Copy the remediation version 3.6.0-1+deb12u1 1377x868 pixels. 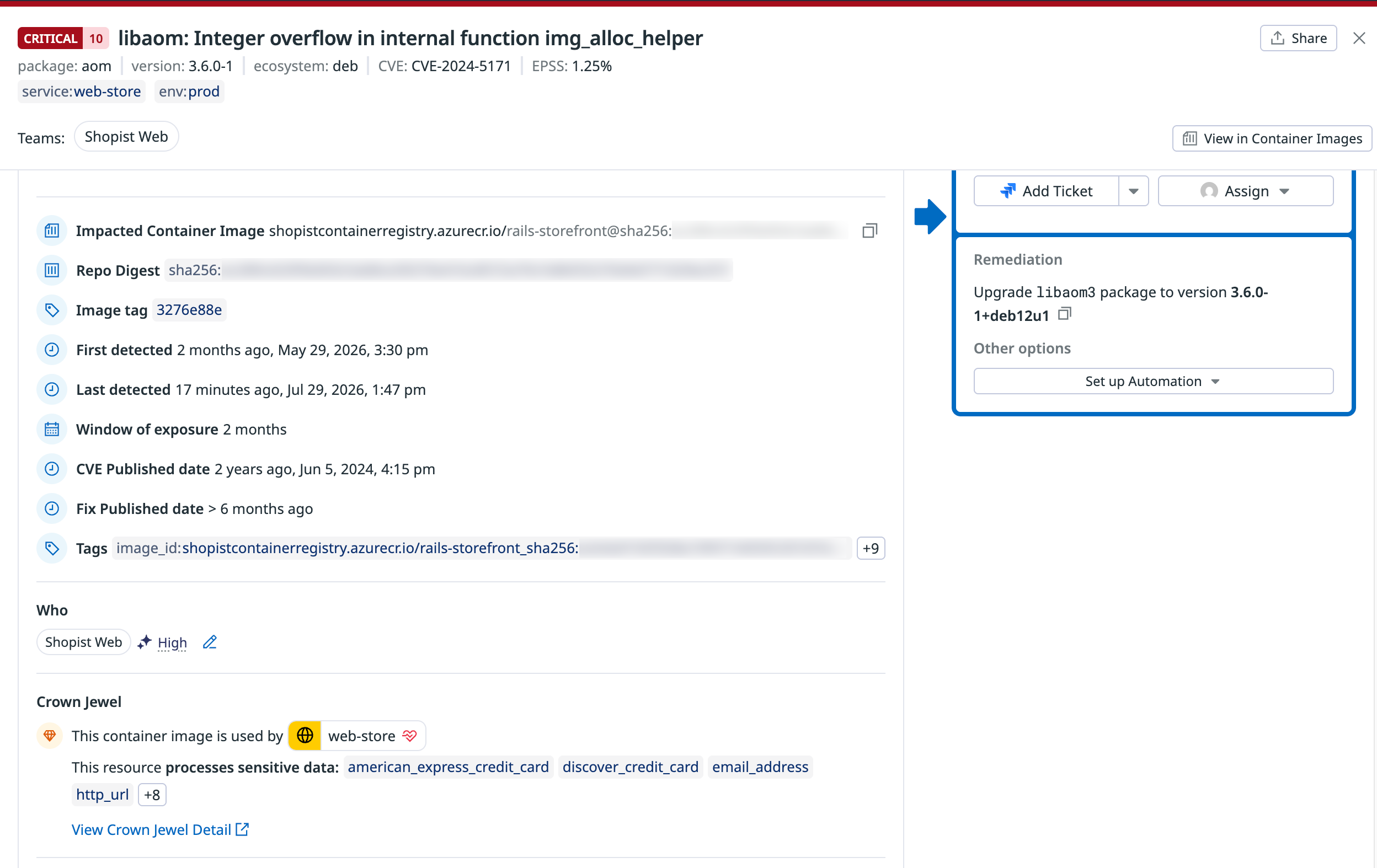pos(1064,314)
